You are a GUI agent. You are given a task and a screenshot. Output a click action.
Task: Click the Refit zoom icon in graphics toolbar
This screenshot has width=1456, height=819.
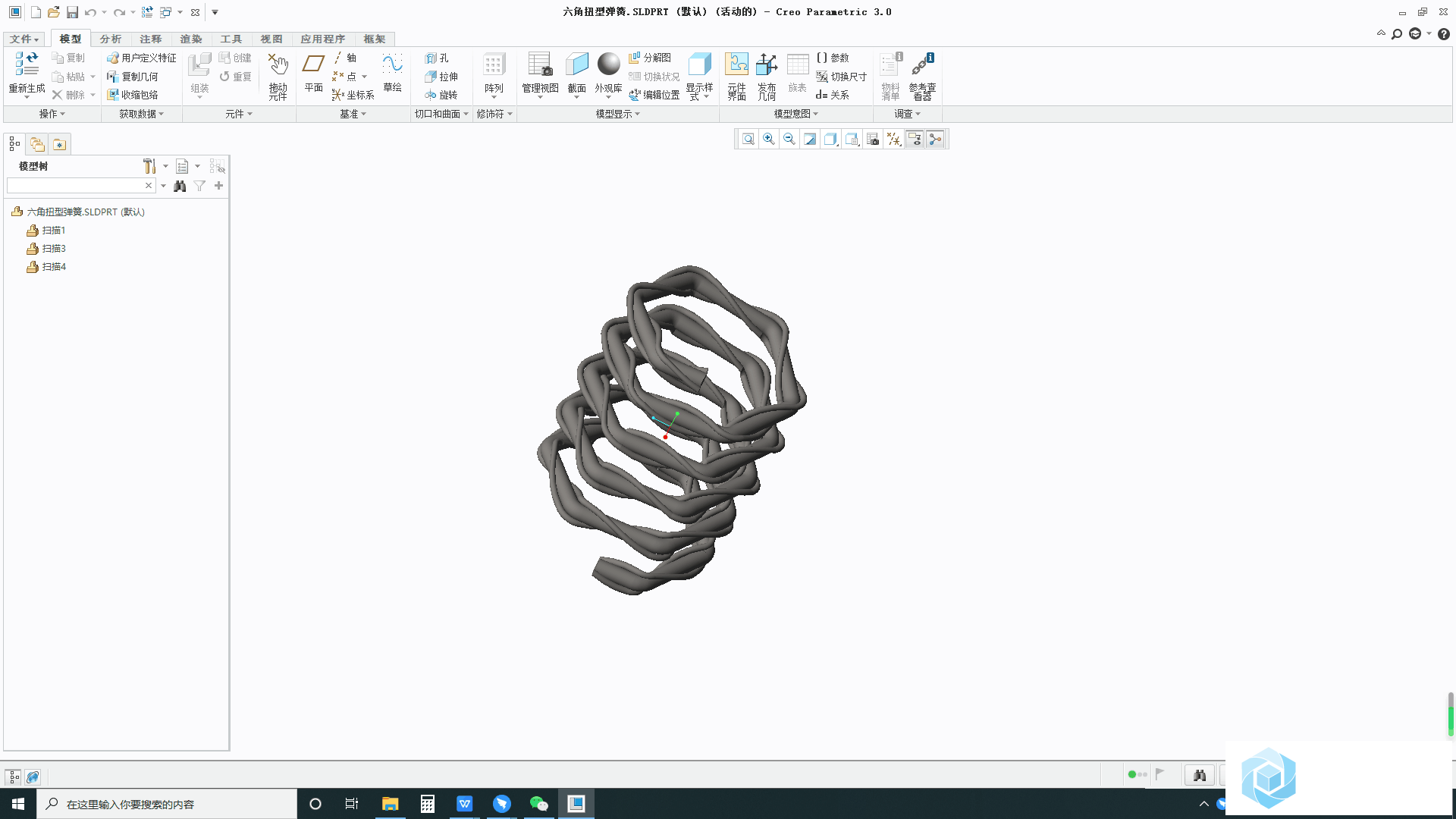point(748,139)
